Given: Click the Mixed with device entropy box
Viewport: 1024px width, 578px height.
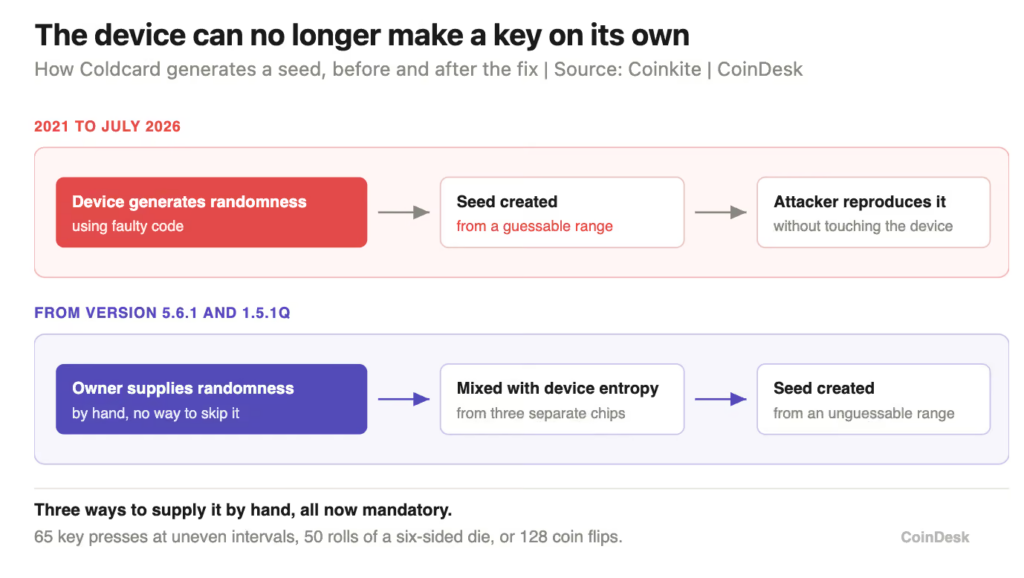Looking at the screenshot, I should point(562,399).
